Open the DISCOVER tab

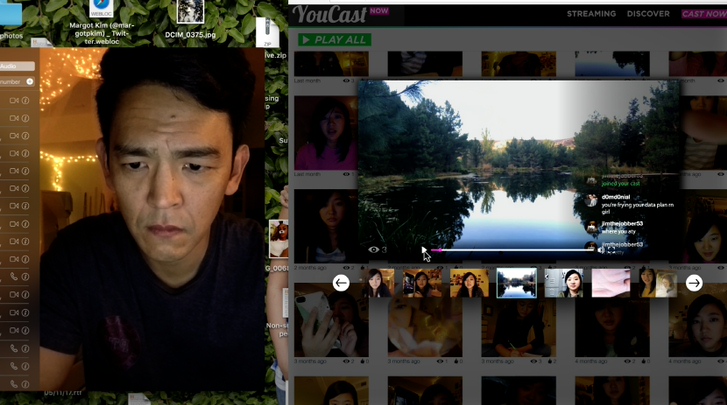[648, 14]
